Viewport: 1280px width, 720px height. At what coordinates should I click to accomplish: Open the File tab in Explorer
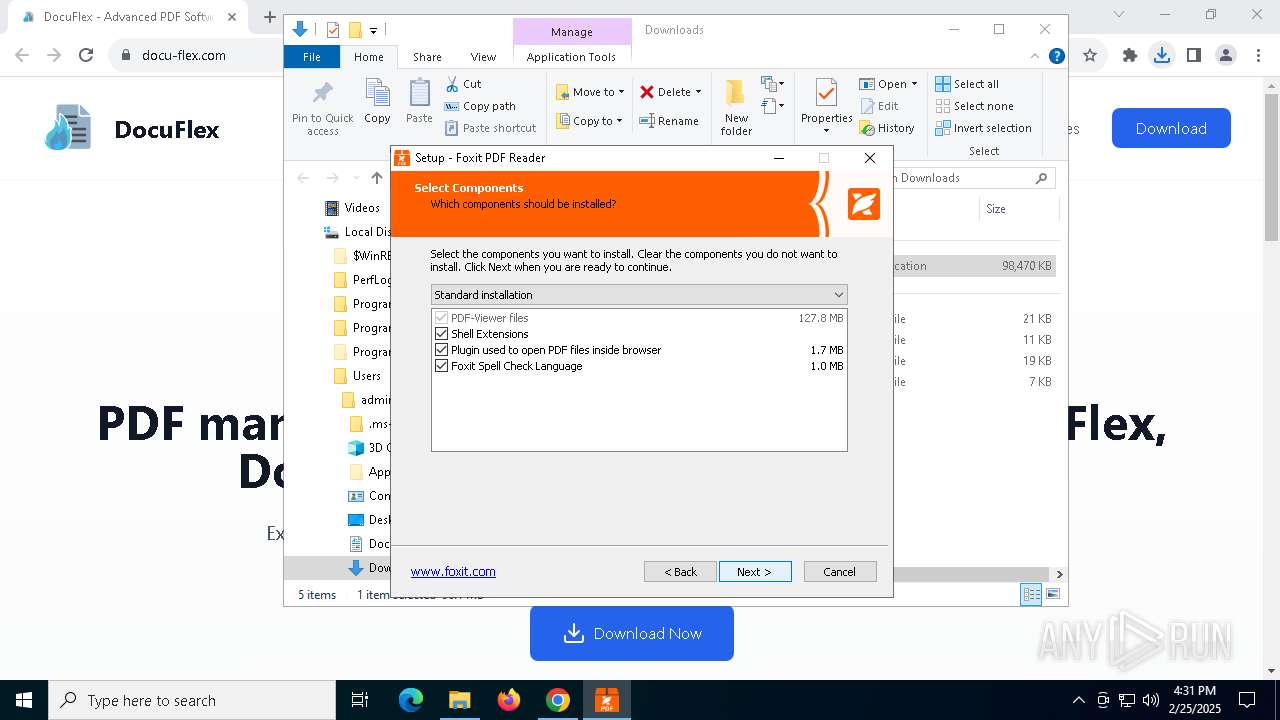(x=312, y=57)
